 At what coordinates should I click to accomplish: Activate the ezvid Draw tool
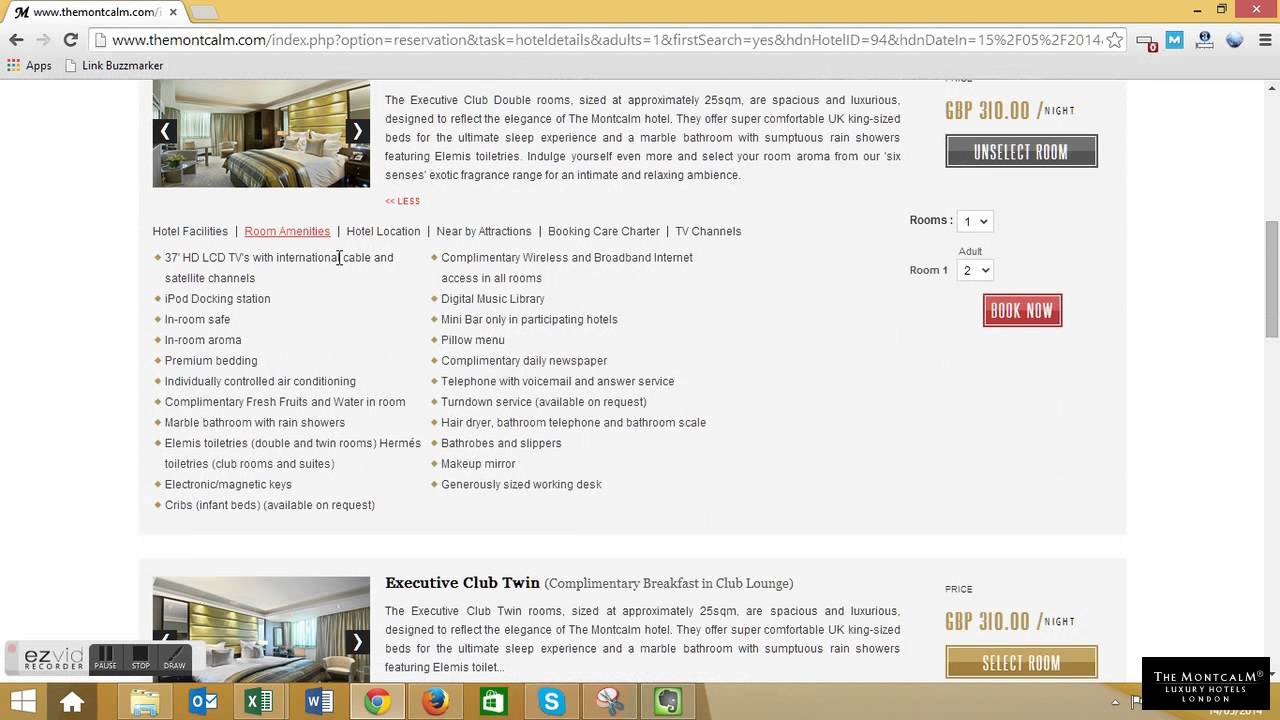[174, 658]
